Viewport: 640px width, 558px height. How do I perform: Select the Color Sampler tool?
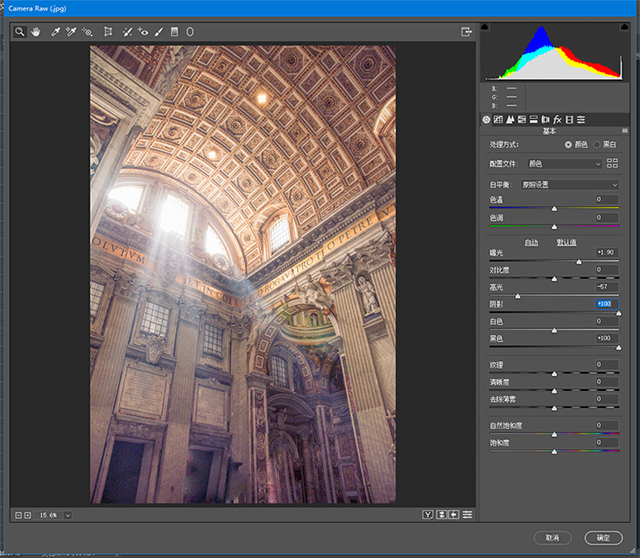tap(71, 32)
